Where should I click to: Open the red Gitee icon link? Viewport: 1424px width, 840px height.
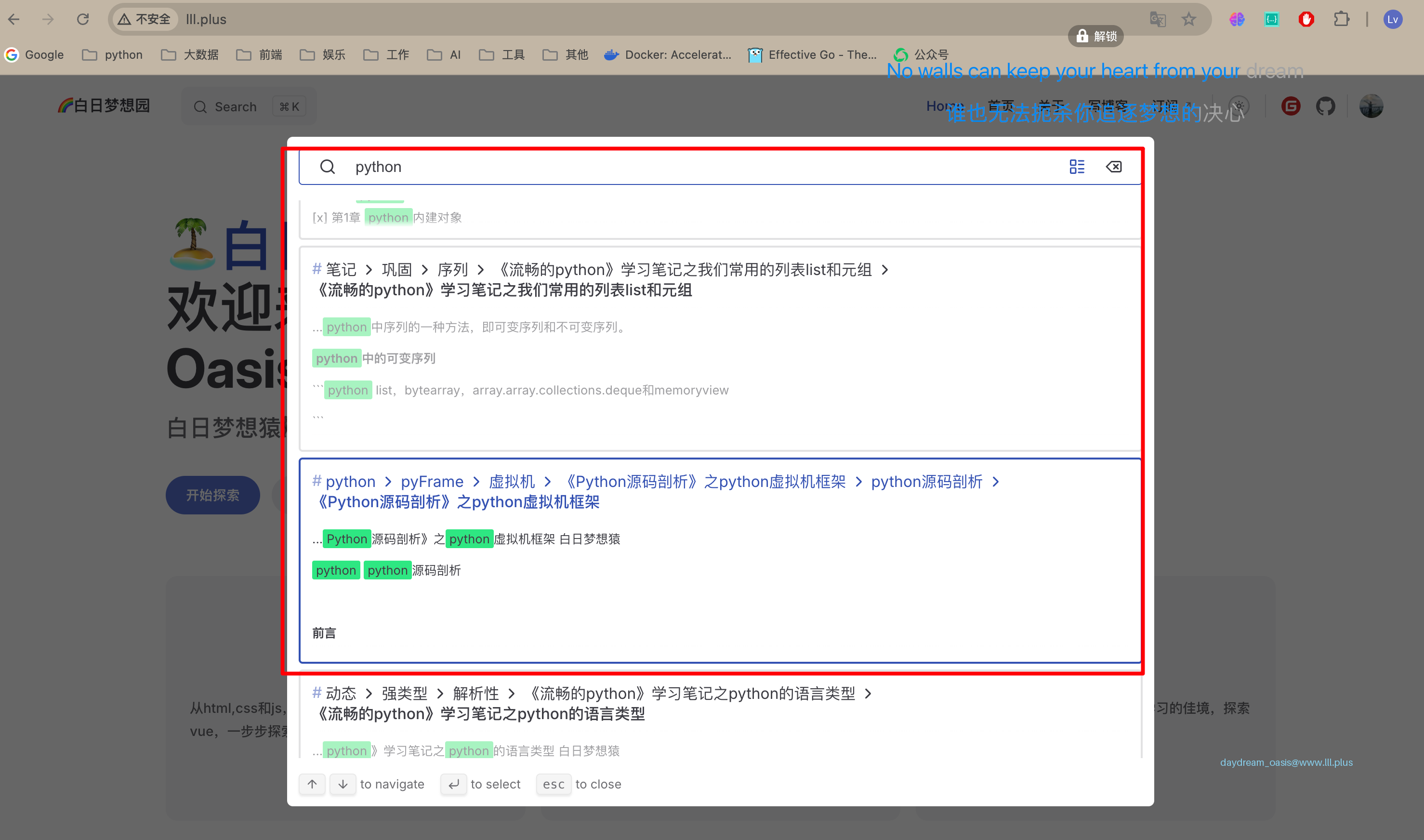(x=1291, y=106)
